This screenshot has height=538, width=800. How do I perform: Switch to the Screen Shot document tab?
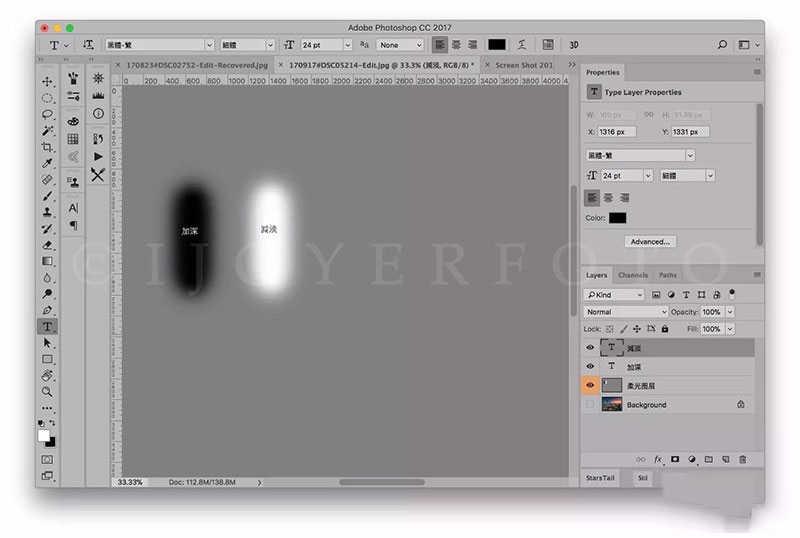point(524,65)
